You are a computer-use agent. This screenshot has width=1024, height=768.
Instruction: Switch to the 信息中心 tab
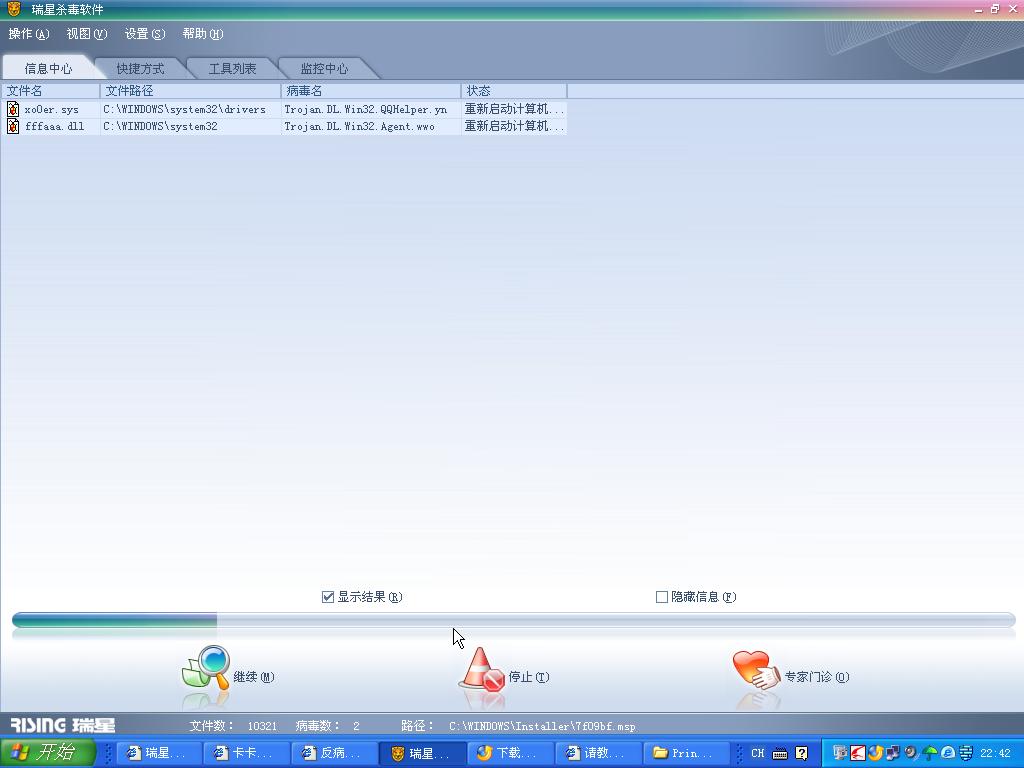click(48, 69)
